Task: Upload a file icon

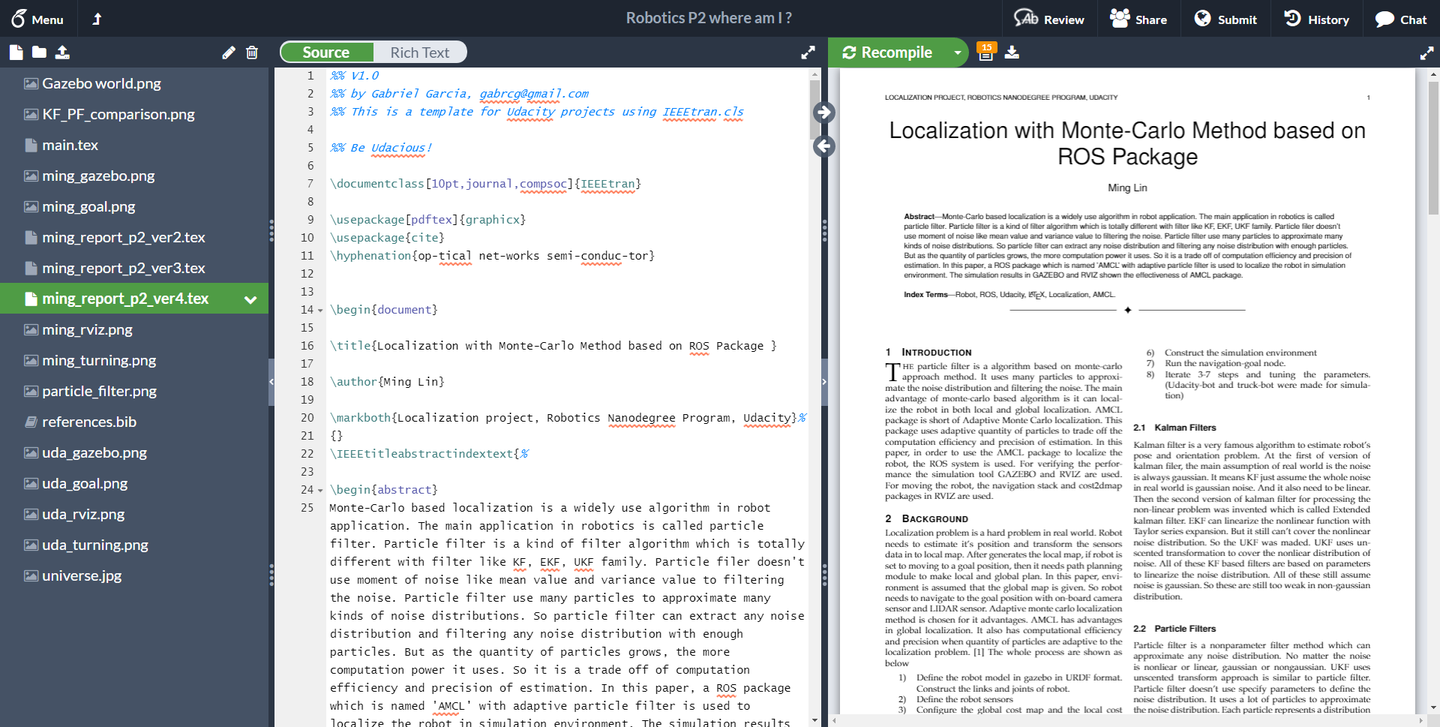Action: coord(62,53)
